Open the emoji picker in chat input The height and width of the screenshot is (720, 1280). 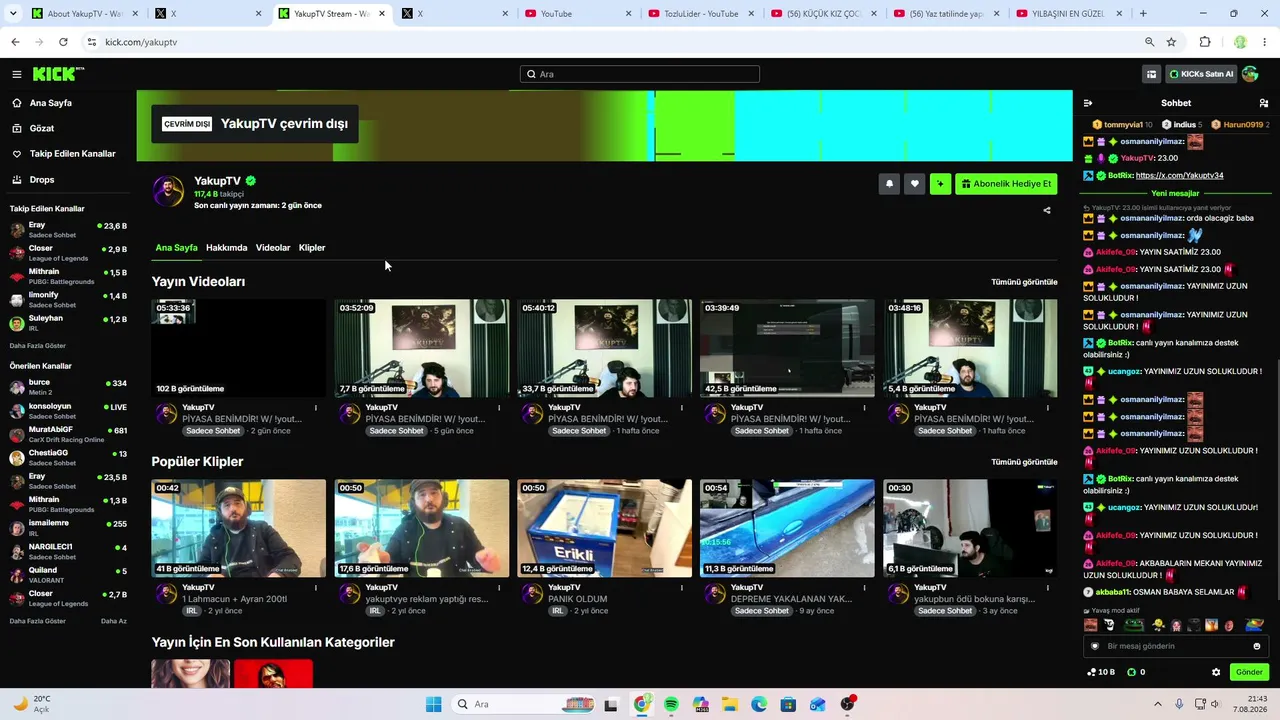pyautogui.click(x=1257, y=646)
